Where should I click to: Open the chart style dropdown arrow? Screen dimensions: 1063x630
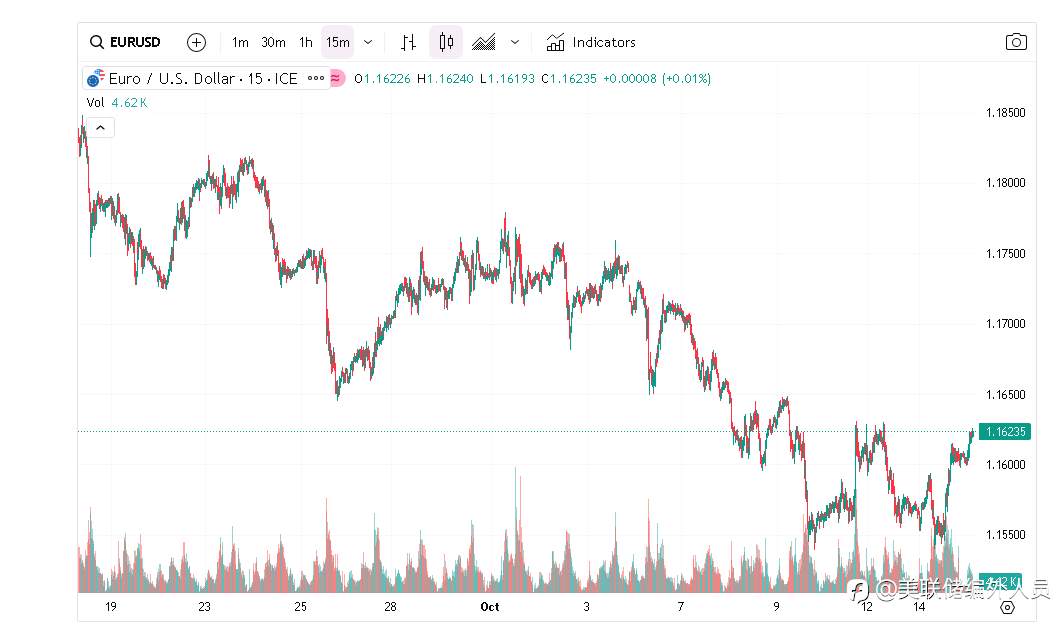[x=515, y=42]
